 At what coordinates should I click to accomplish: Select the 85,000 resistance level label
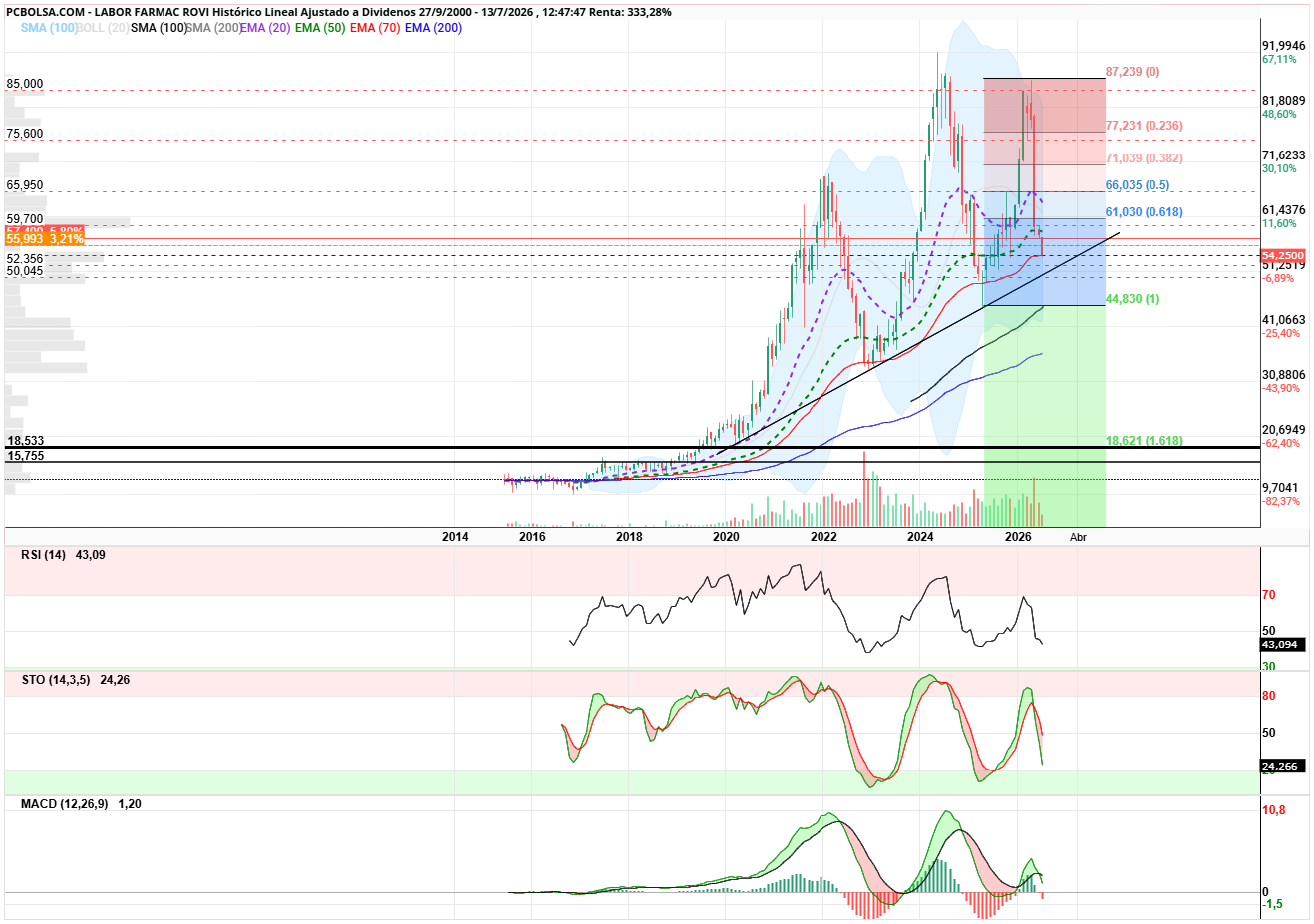click(25, 84)
